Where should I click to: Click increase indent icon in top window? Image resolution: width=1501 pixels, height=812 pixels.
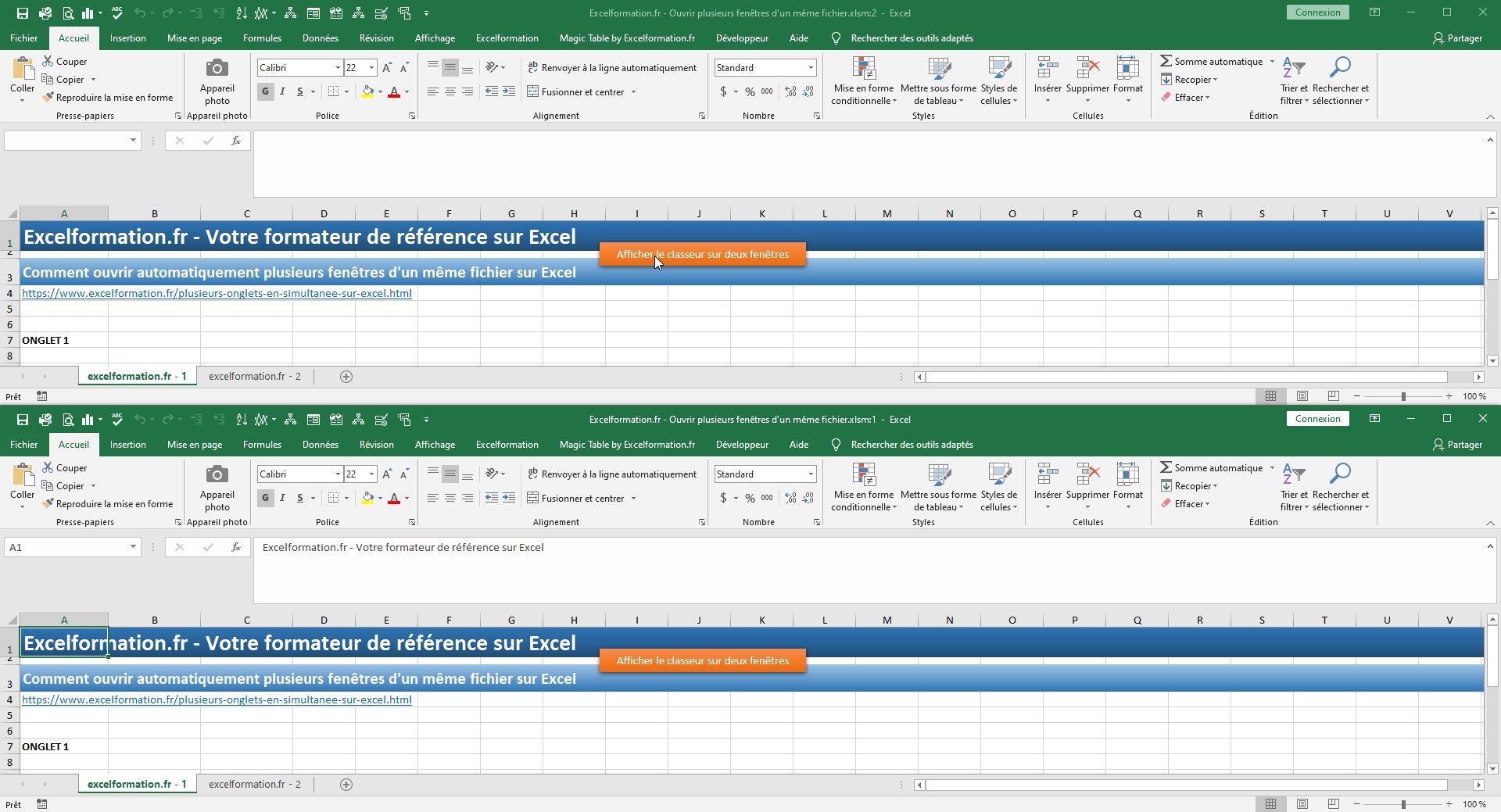click(x=509, y=91)
